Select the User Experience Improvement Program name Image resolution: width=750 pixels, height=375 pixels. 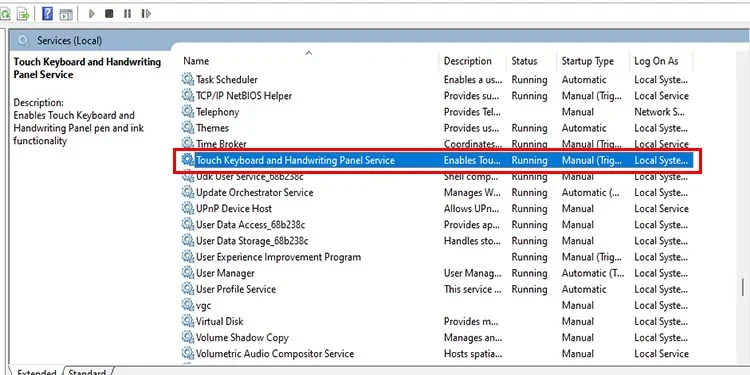click(278, 257)
